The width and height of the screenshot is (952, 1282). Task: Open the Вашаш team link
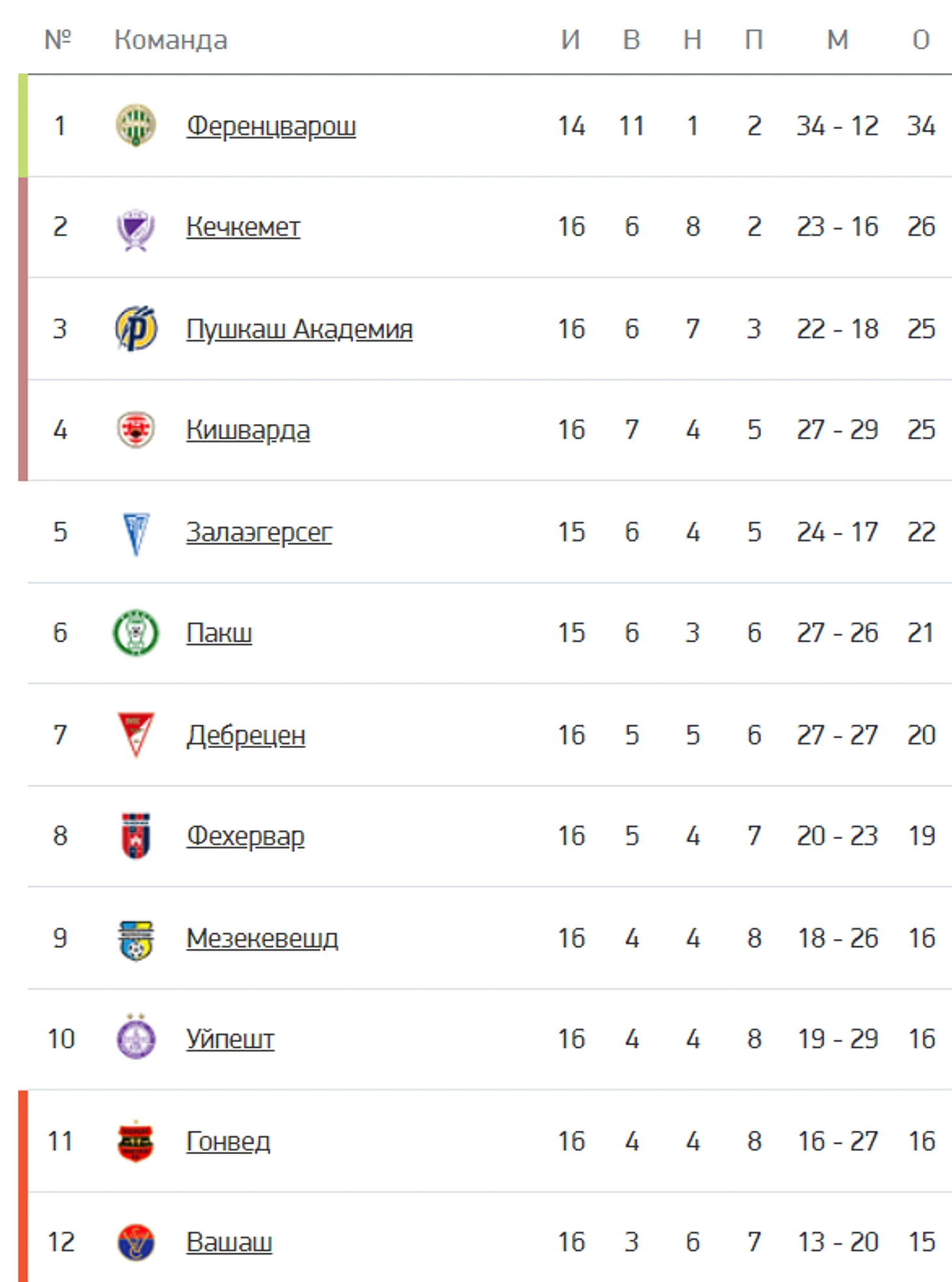(x=229, y=1242)
